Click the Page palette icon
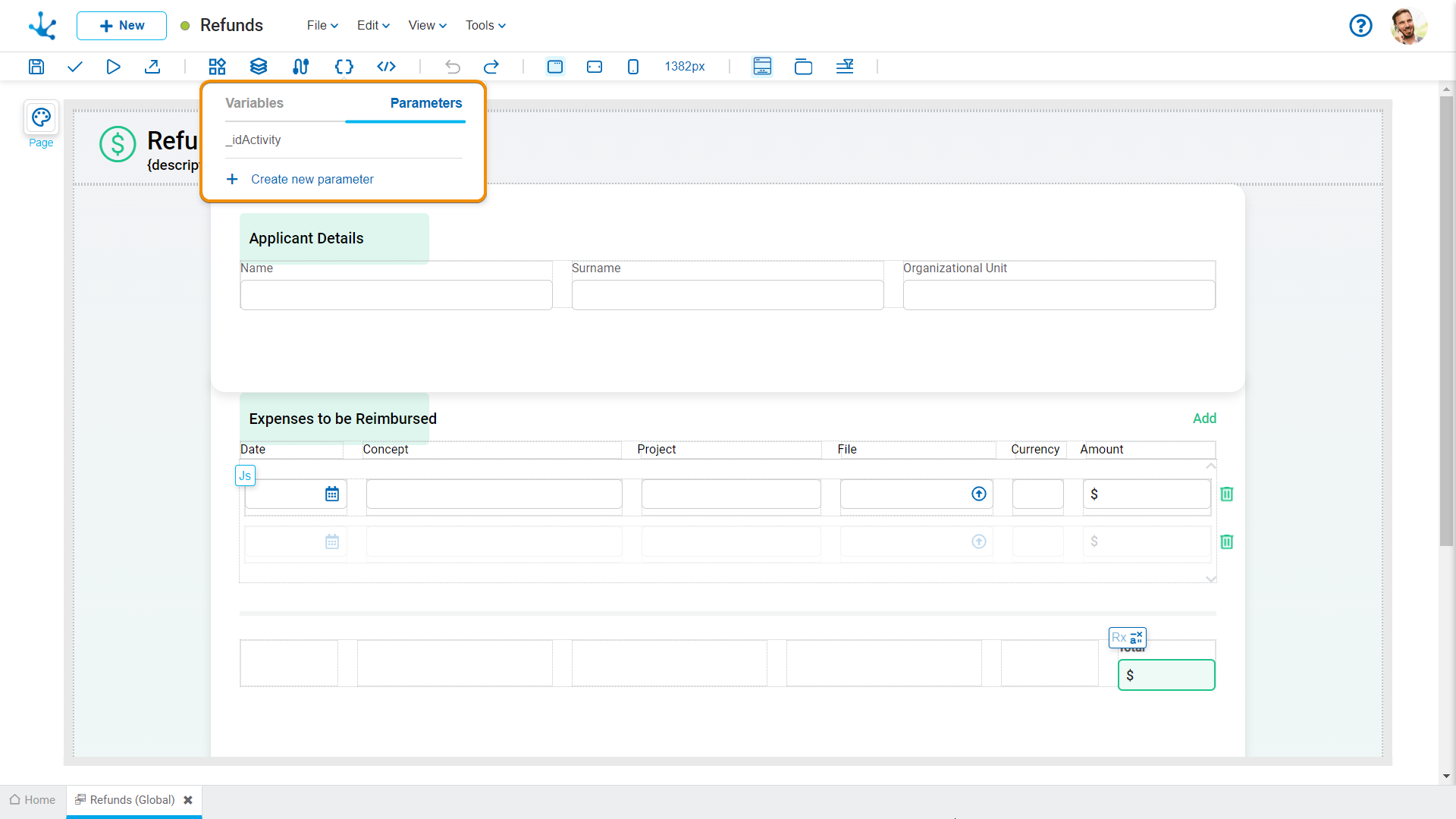 [41, 118]
